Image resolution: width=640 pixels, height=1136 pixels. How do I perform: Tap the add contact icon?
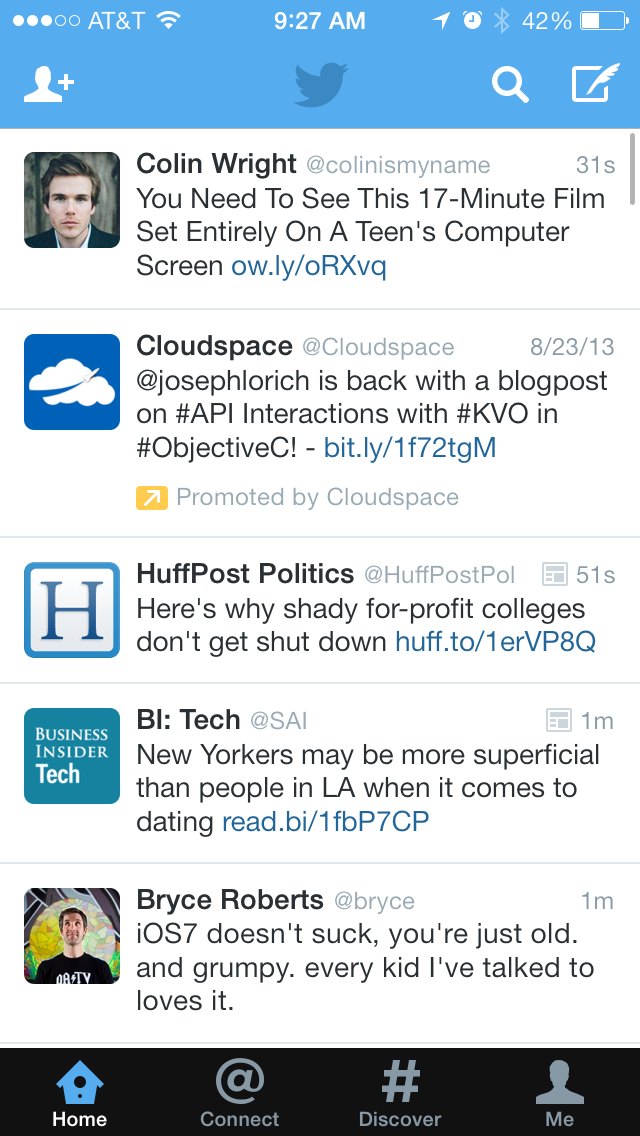pyautogui.click(x=49, y=85)
